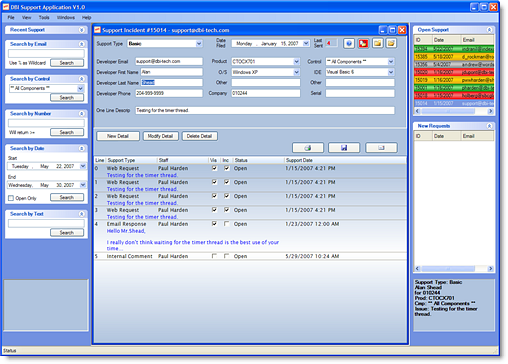Open the End date dropdown
508x364 pixels.
(83, 185)
